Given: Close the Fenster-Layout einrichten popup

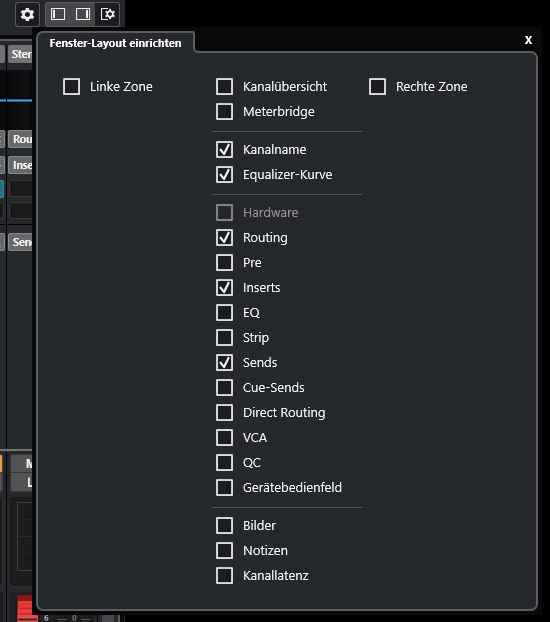Looking at the screenshot, I should (x=528, y=40).
